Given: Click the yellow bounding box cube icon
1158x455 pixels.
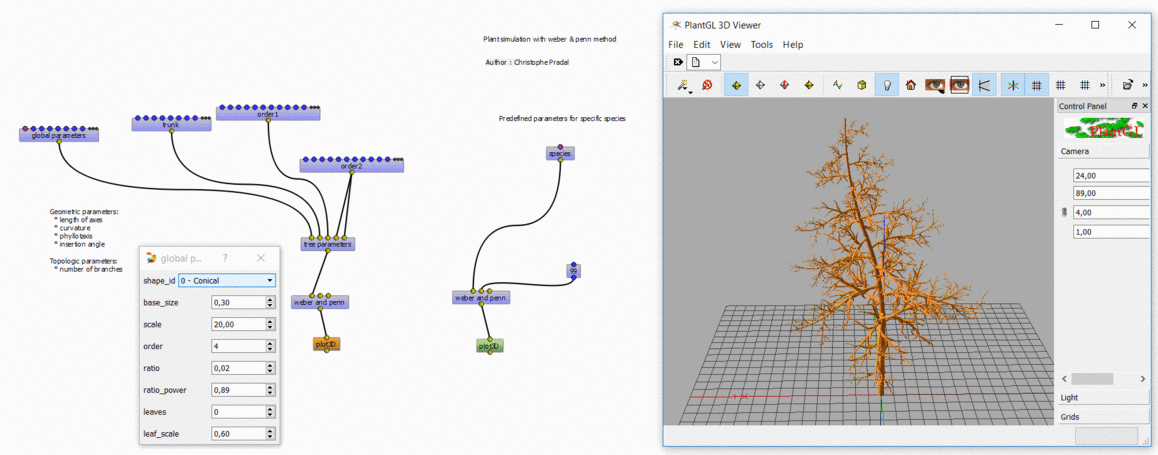Looking at the screenshot, I should pyautogui.click(x=862, y=85).
